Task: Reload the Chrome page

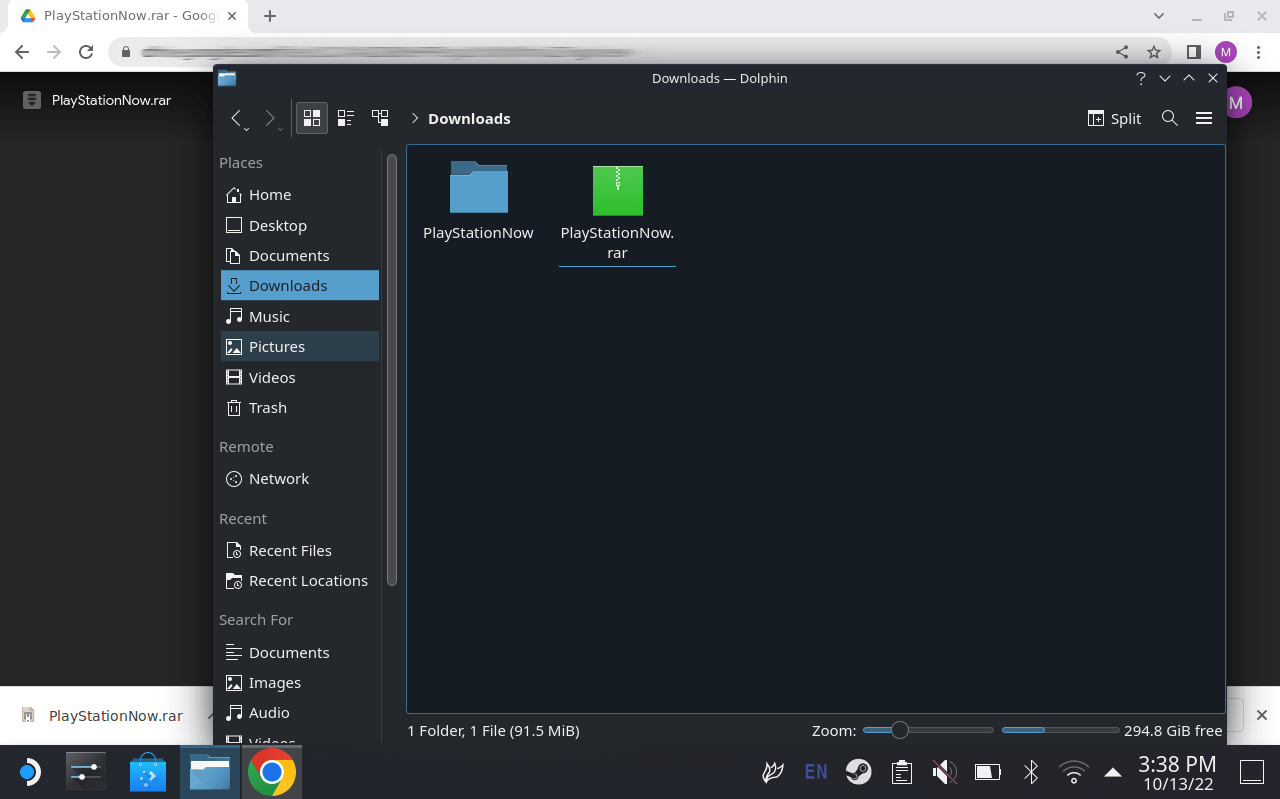Action: click(x=86, y=52)
